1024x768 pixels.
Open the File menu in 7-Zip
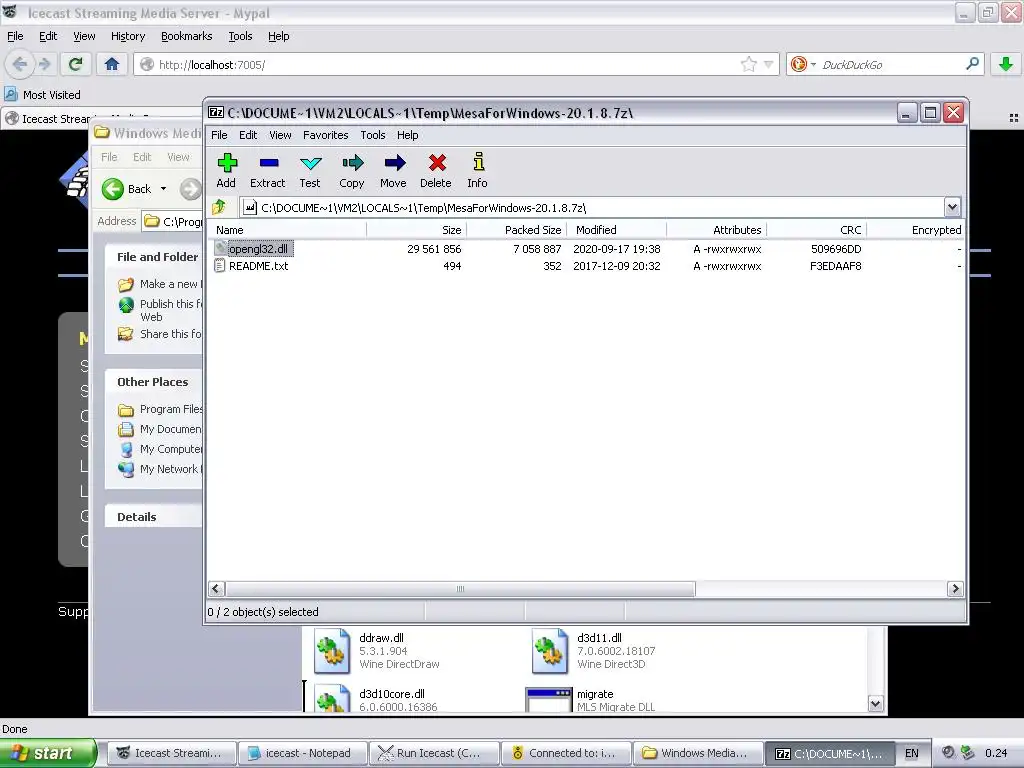[219, 135]
